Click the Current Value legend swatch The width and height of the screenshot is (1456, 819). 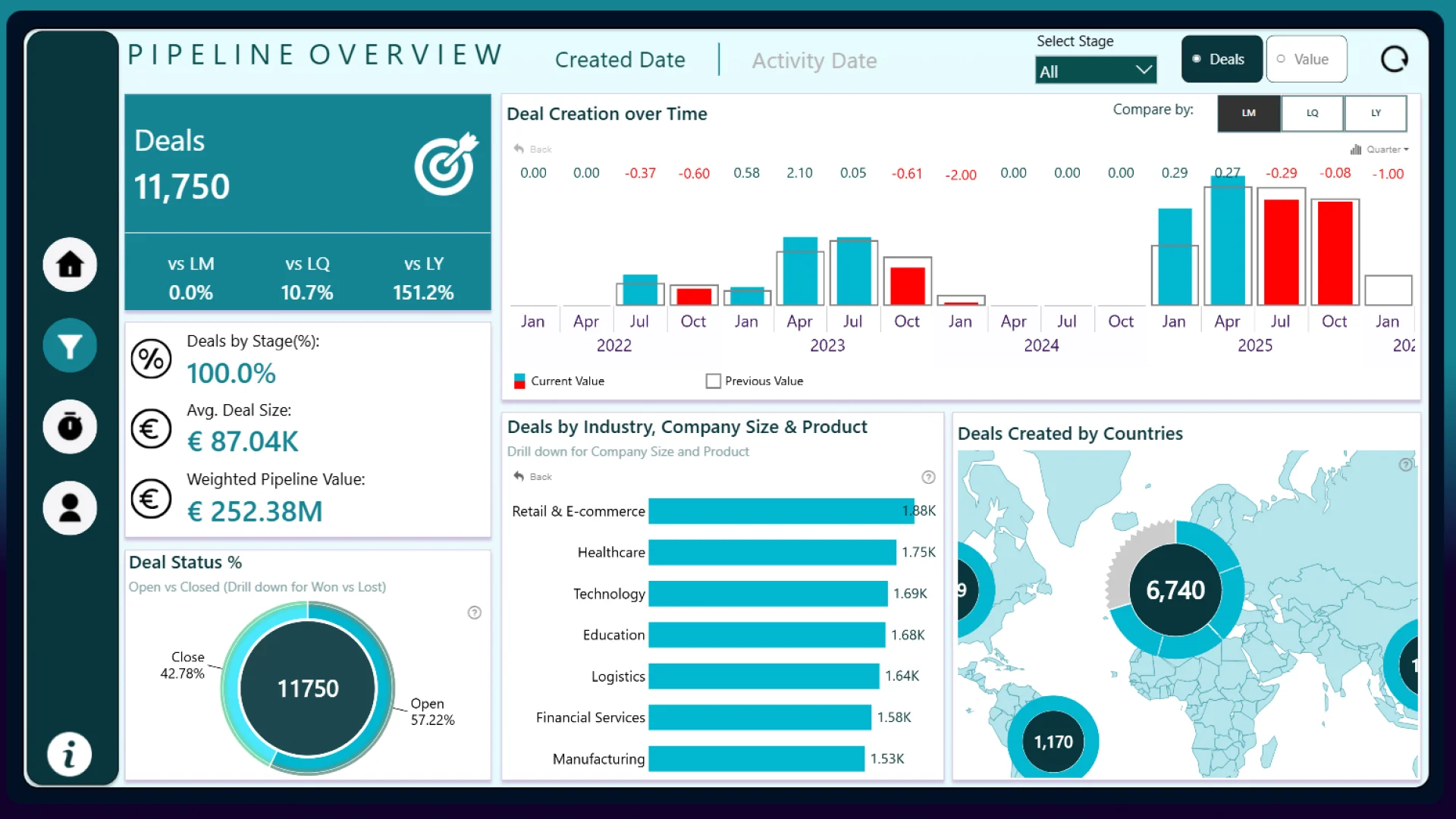click(519, 381)
